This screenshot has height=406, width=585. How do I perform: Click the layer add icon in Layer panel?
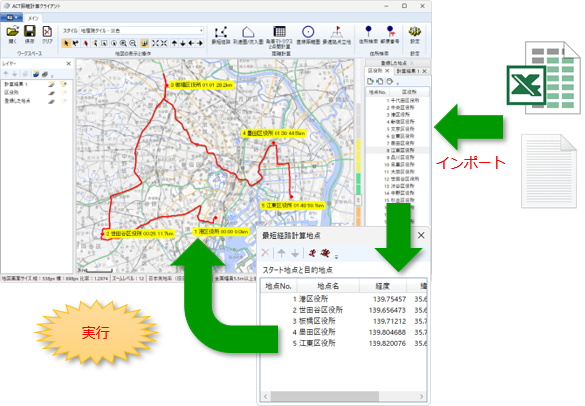click(x=35, y=74)
